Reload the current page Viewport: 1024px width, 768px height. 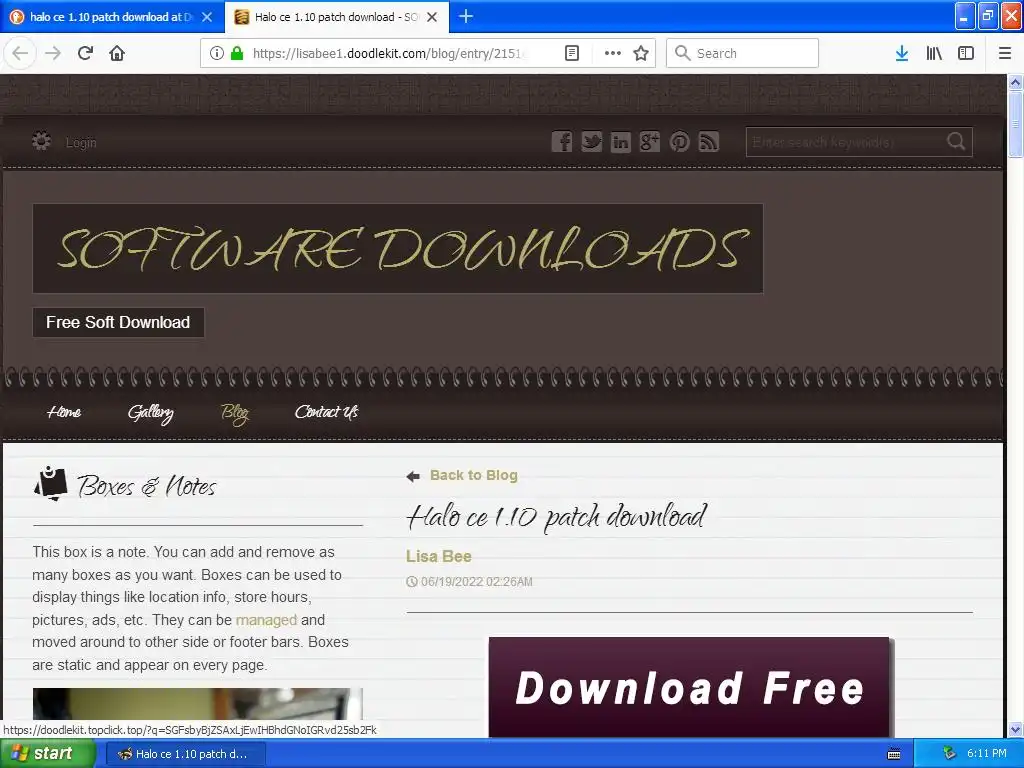point(86,53)
